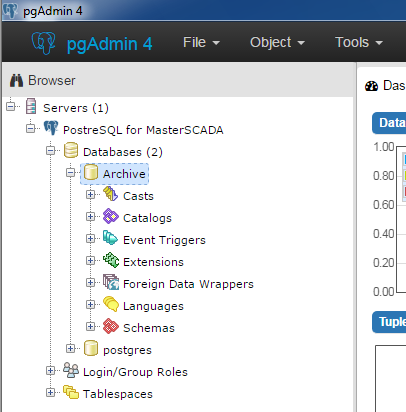This screenshot has width=406, height=412.
Task: Click the pgAdmin 4 elephant logo
Action: pos(44,43)
